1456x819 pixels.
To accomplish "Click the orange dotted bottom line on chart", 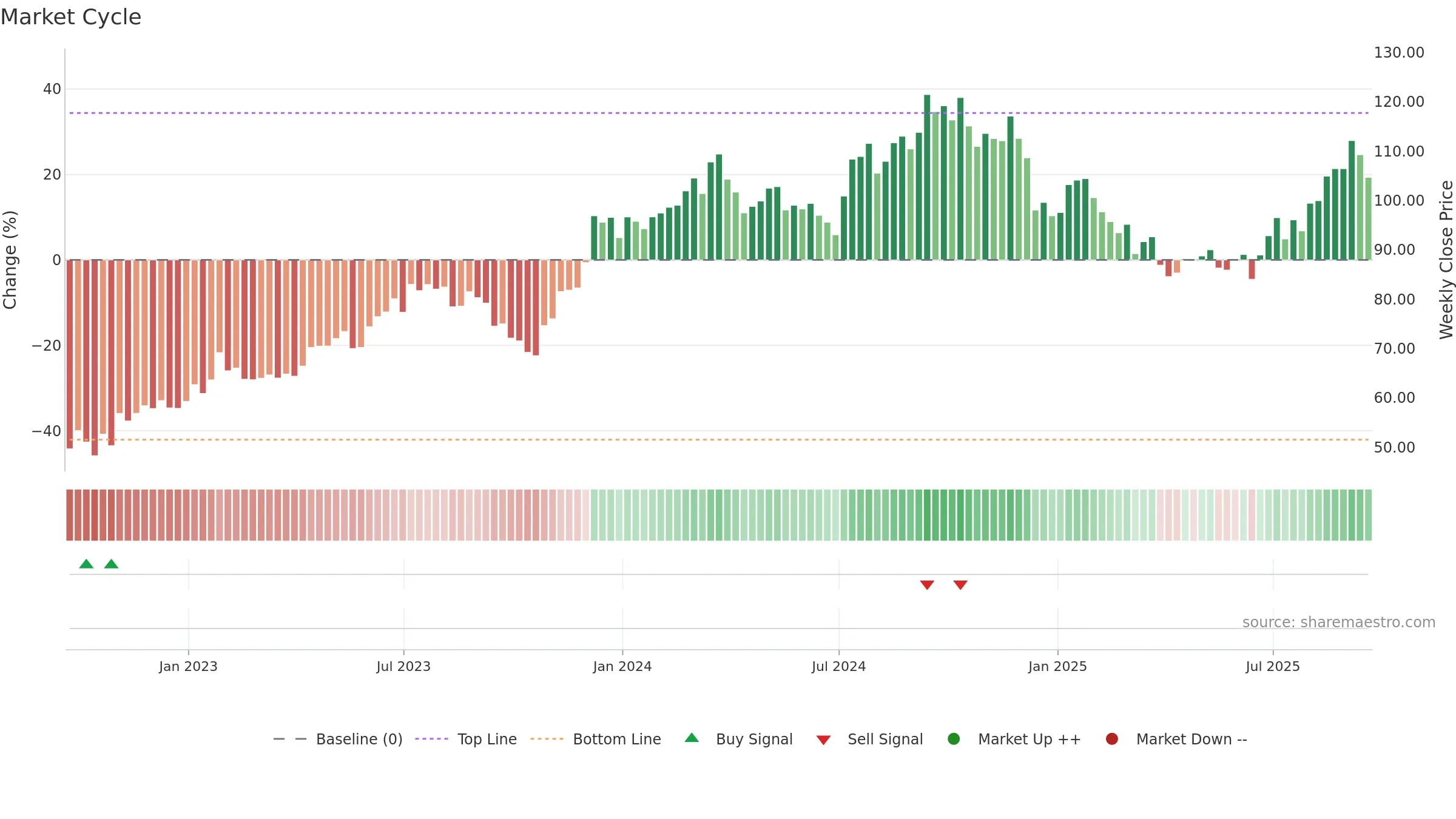I will [719, 439].
